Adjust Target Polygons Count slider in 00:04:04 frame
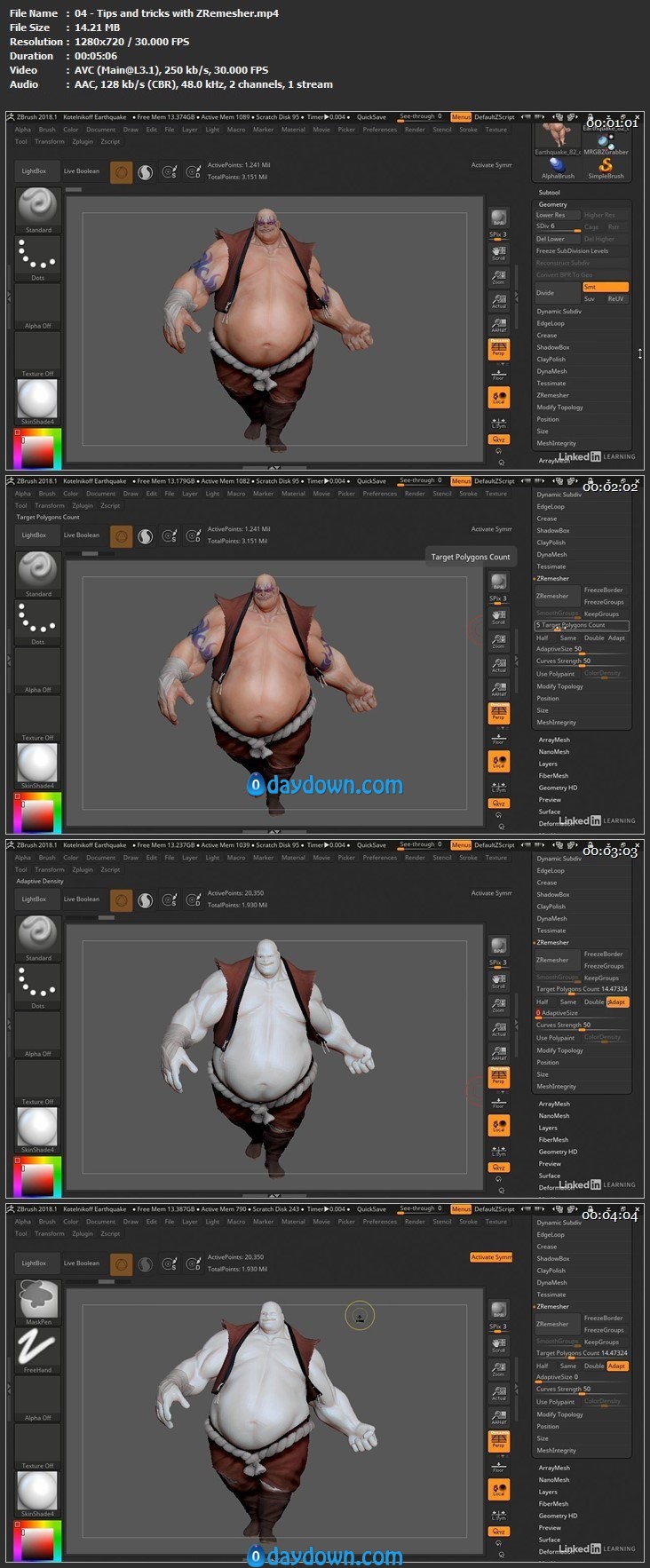The width and height of the screenshot is (650, 1568). coord(581,1353)
